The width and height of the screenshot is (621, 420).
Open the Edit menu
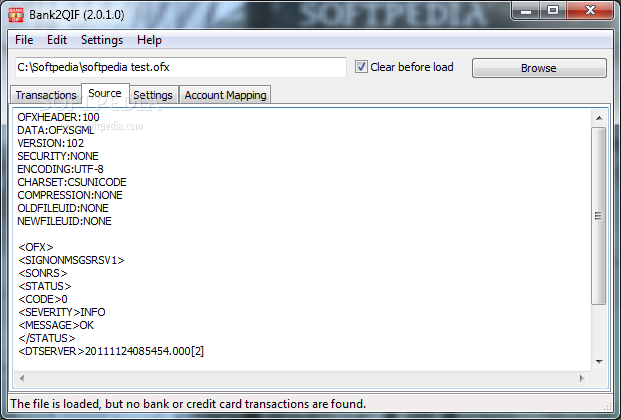57,40
